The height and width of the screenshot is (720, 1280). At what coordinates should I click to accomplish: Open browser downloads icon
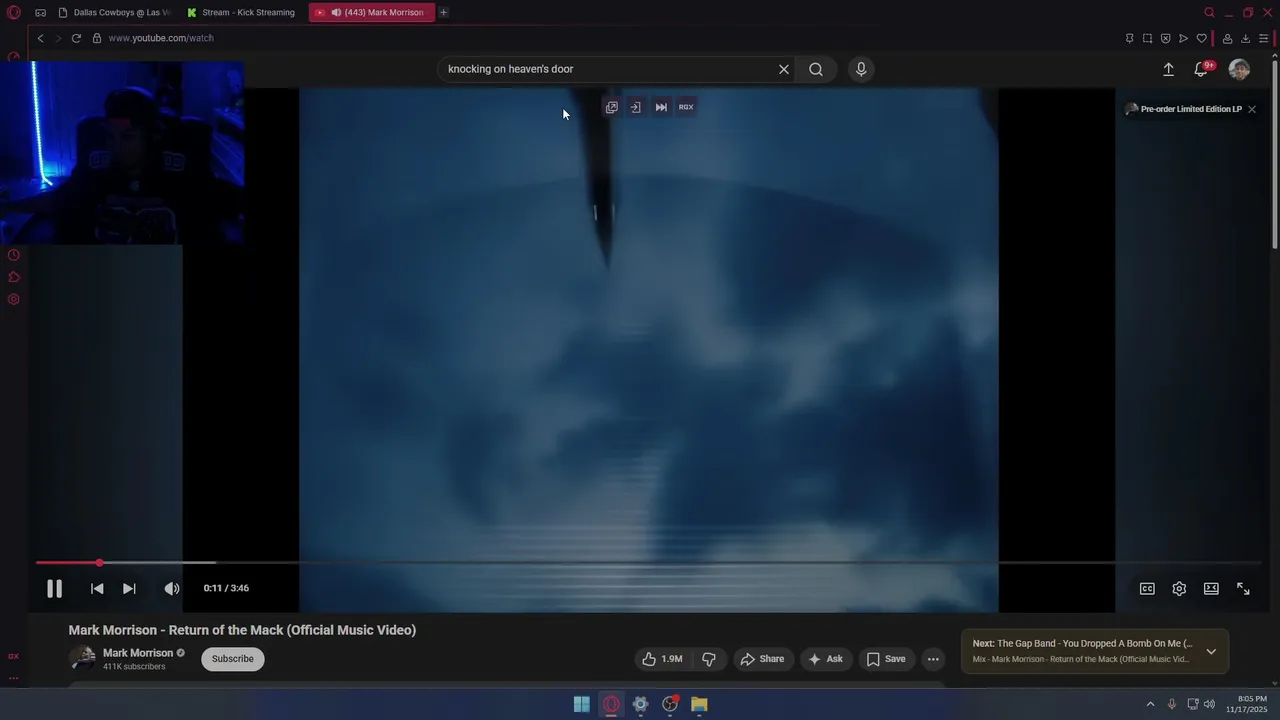(1245, 38)
